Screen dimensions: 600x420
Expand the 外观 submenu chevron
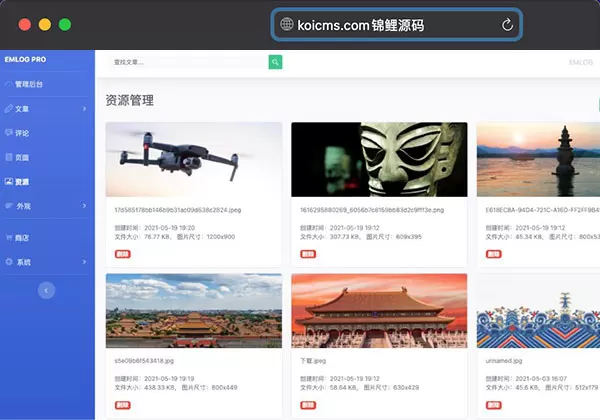84,206
